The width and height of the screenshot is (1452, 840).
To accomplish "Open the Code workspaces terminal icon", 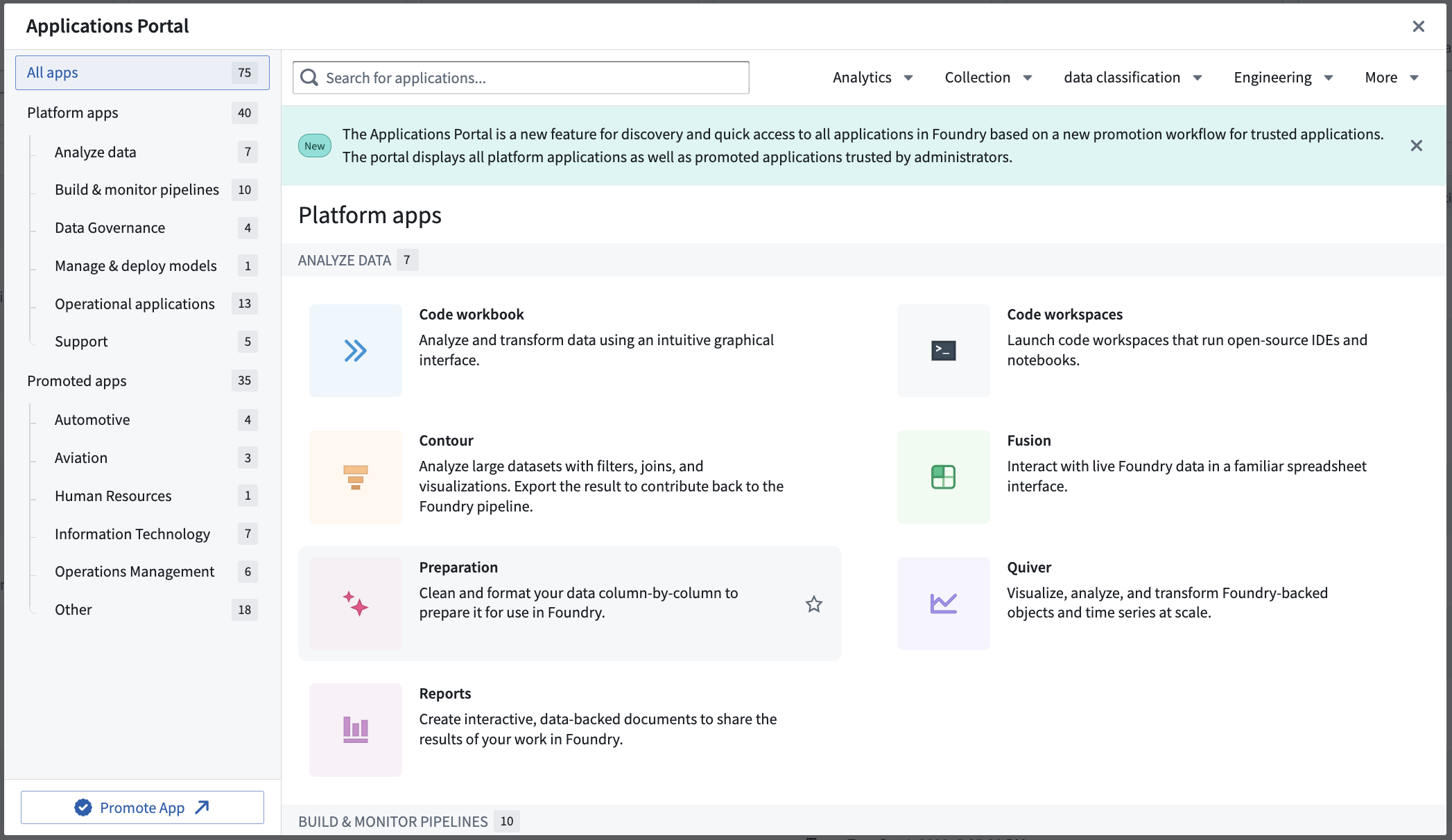I will point(944,351).
